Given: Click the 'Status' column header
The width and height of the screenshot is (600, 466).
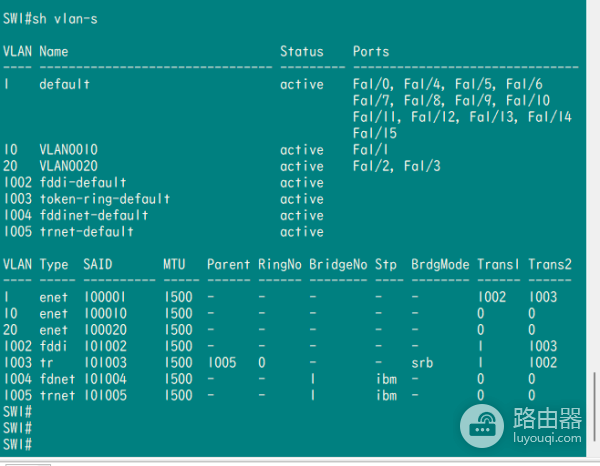Looking at the screenshot, I should point(301,51).
